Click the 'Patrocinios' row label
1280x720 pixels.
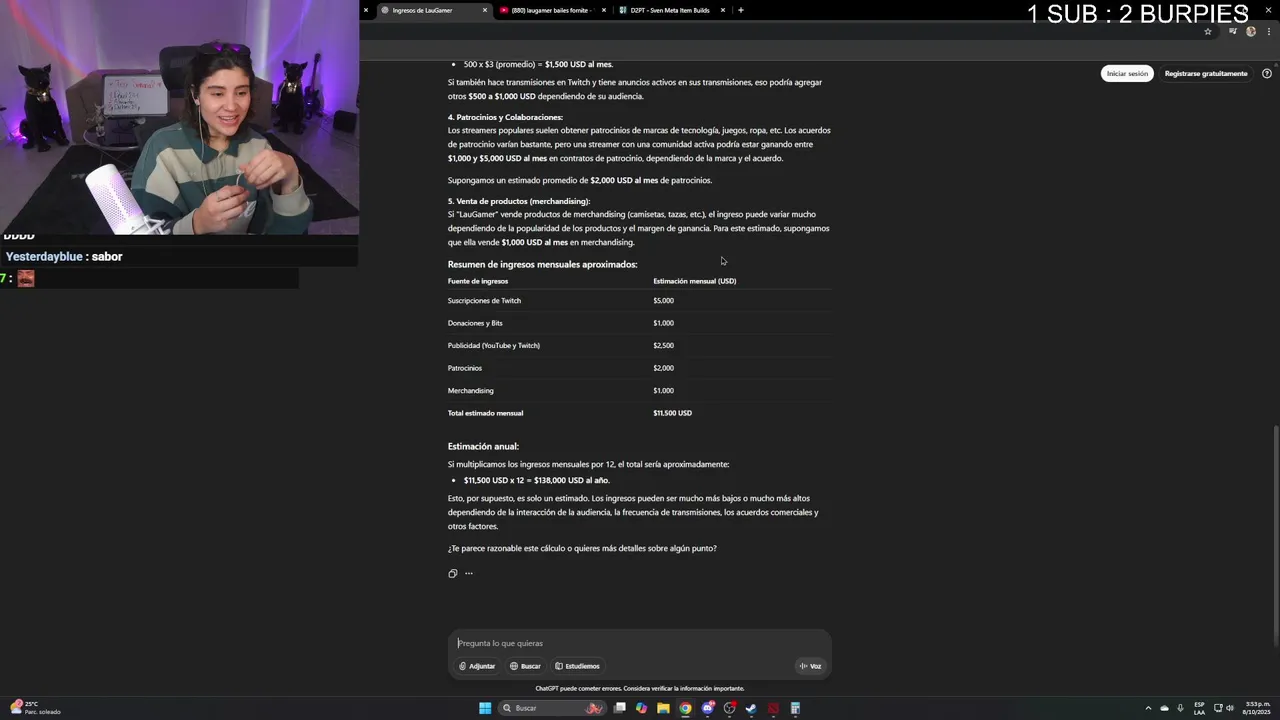coord(465,368)
